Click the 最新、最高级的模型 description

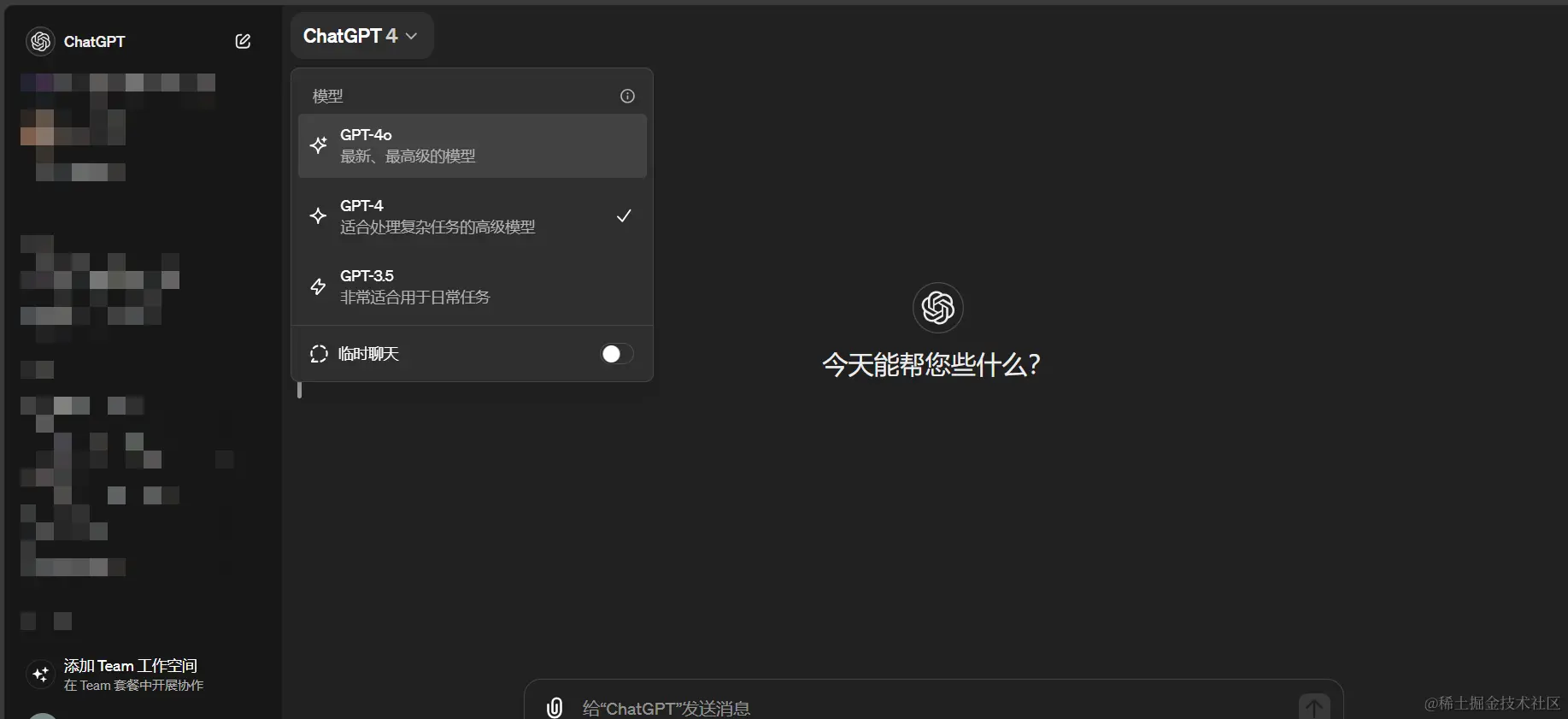408,156
